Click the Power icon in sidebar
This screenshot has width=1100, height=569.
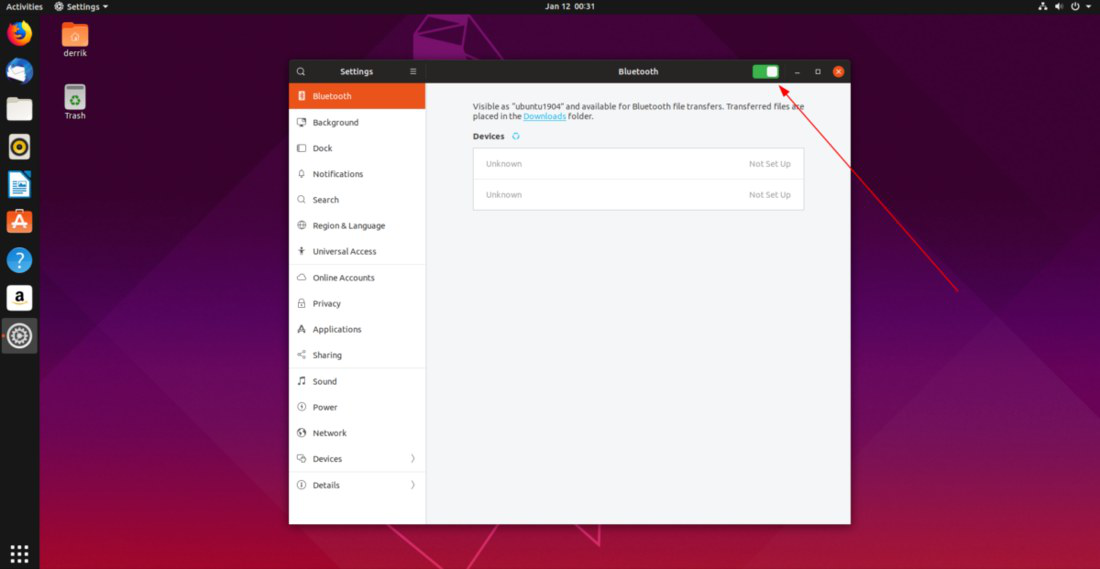(x=302, y=407)
